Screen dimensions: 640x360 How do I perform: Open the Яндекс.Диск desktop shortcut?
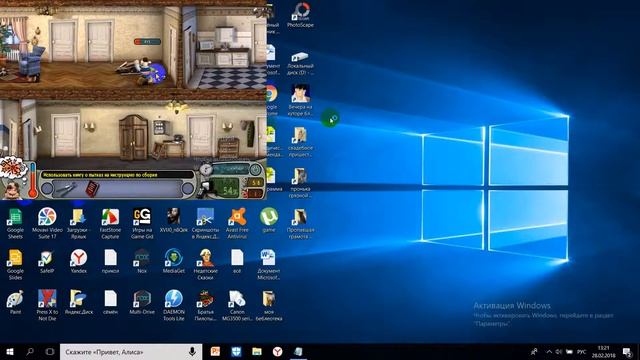(78, 302)
